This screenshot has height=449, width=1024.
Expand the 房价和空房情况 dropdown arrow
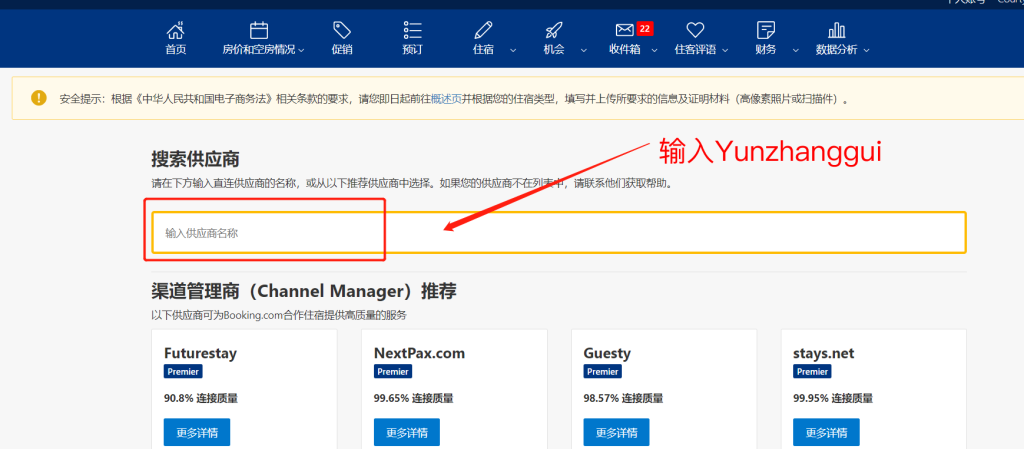pos(301,50)
